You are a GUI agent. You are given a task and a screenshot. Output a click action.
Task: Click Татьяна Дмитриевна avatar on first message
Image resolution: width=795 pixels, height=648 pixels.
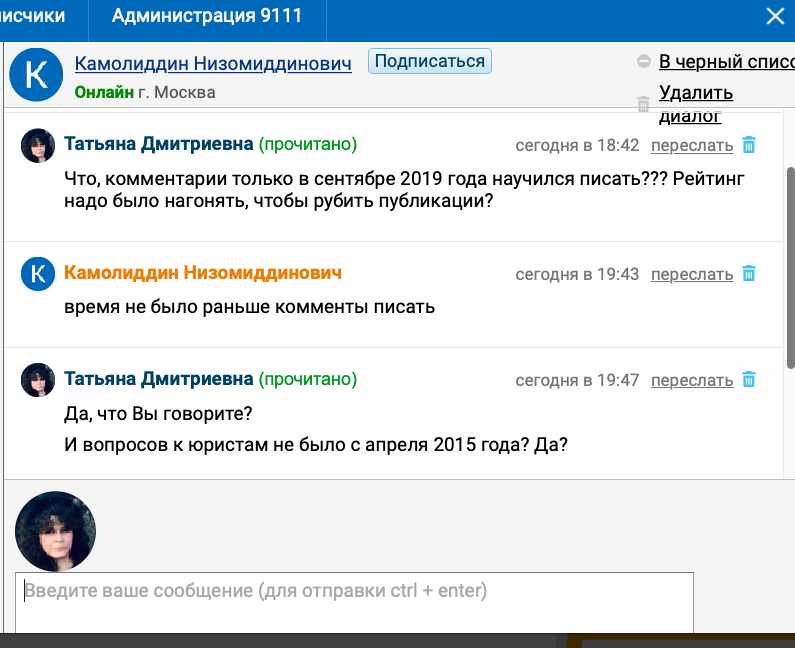click(38, 146)
